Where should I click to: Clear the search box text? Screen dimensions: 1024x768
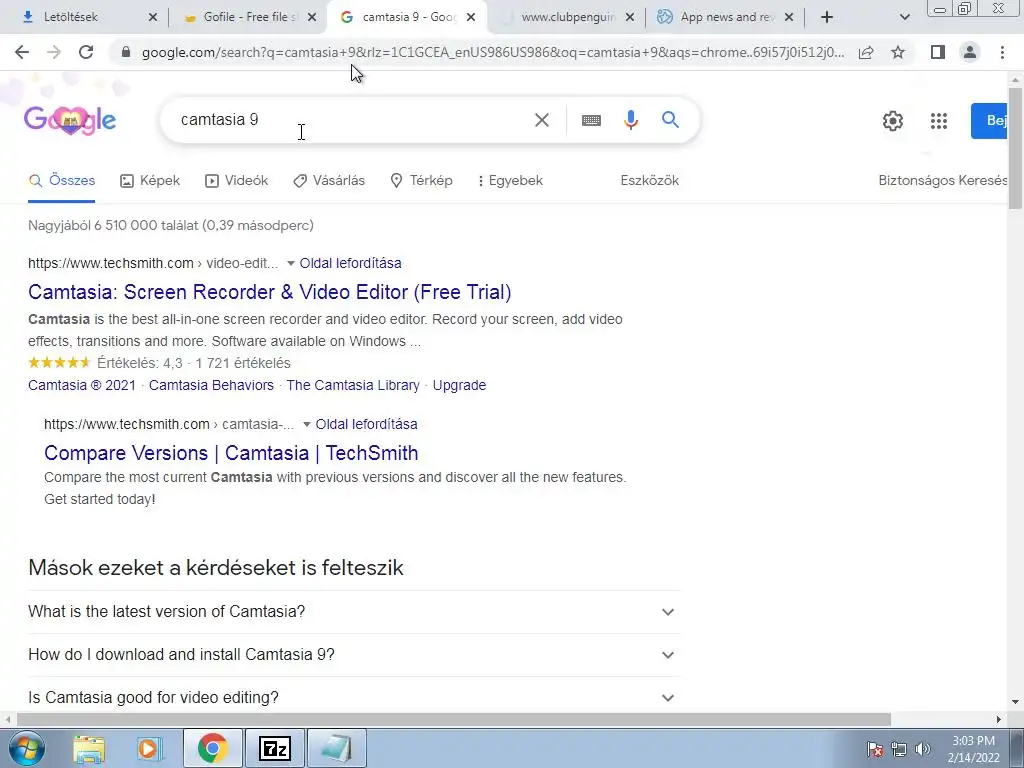[541, 120]
